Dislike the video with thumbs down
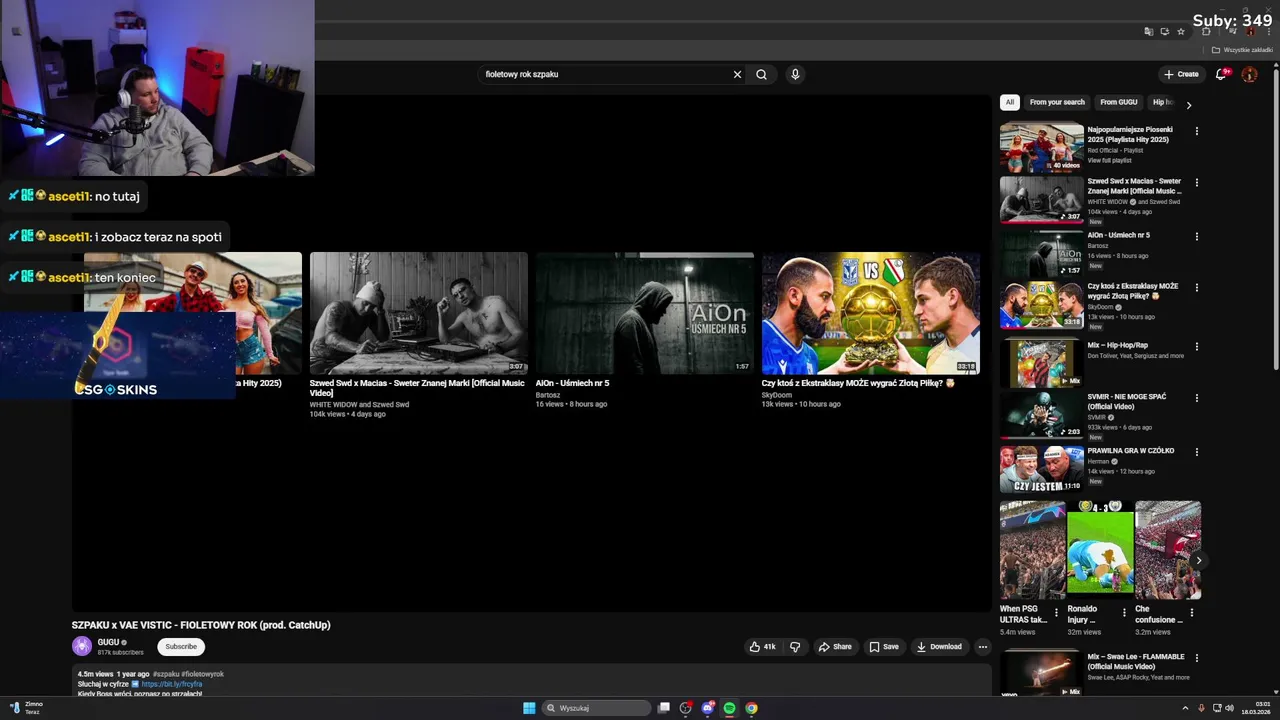1280x720 pixels. click(x=795, y=647)
